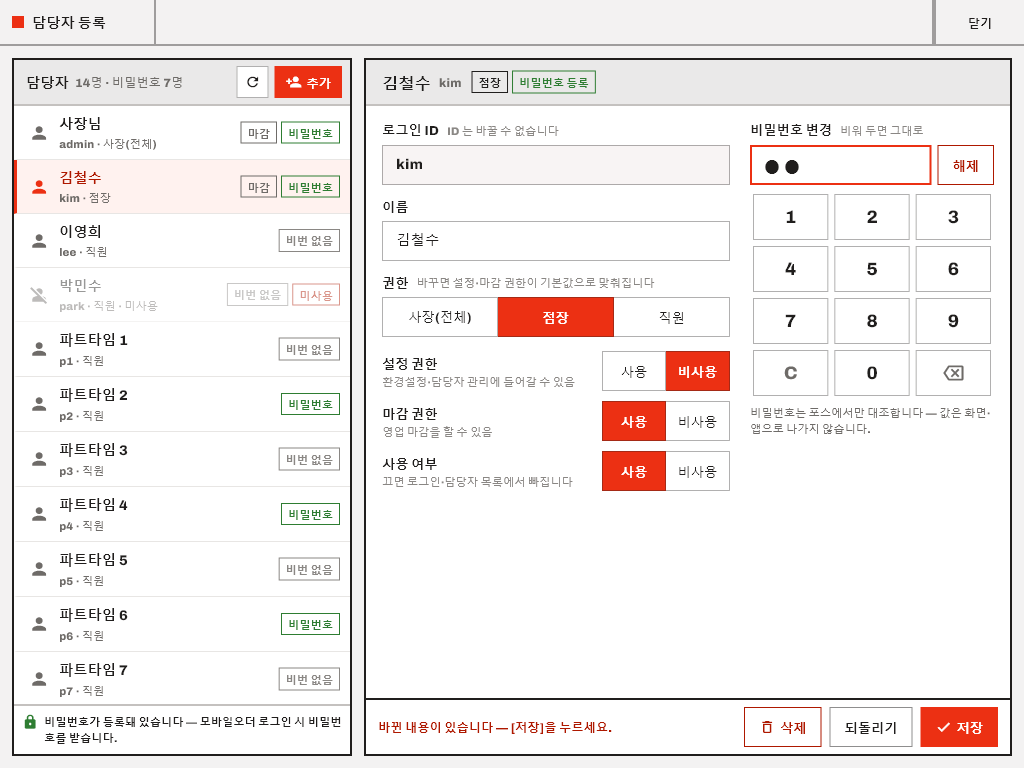The image size is (1024, 768).
Task: Click the 해제 button next to password field
Action: coord(965,165)
